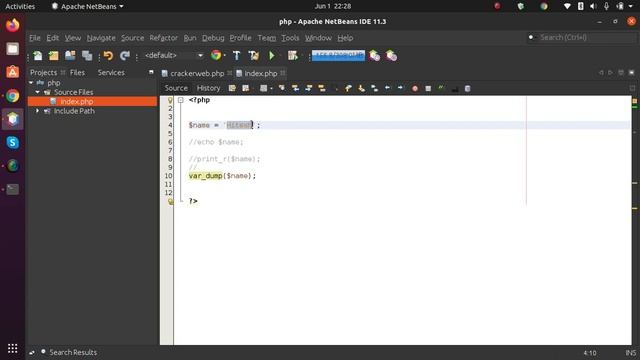Click the blue memory usage bar

point(338,56)
